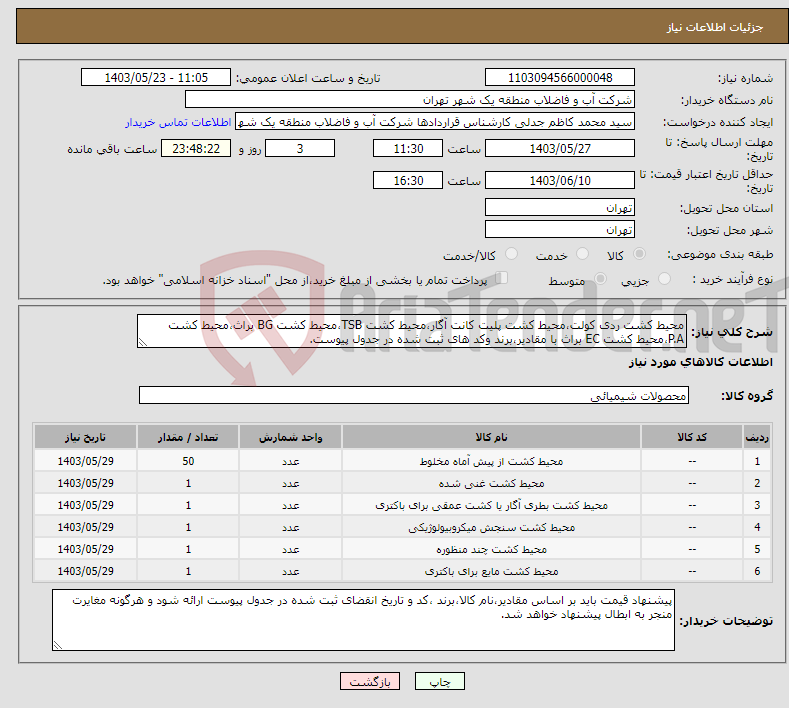Click the deadline time field 11:30
789x708 pixels.
tap(408, 148)
